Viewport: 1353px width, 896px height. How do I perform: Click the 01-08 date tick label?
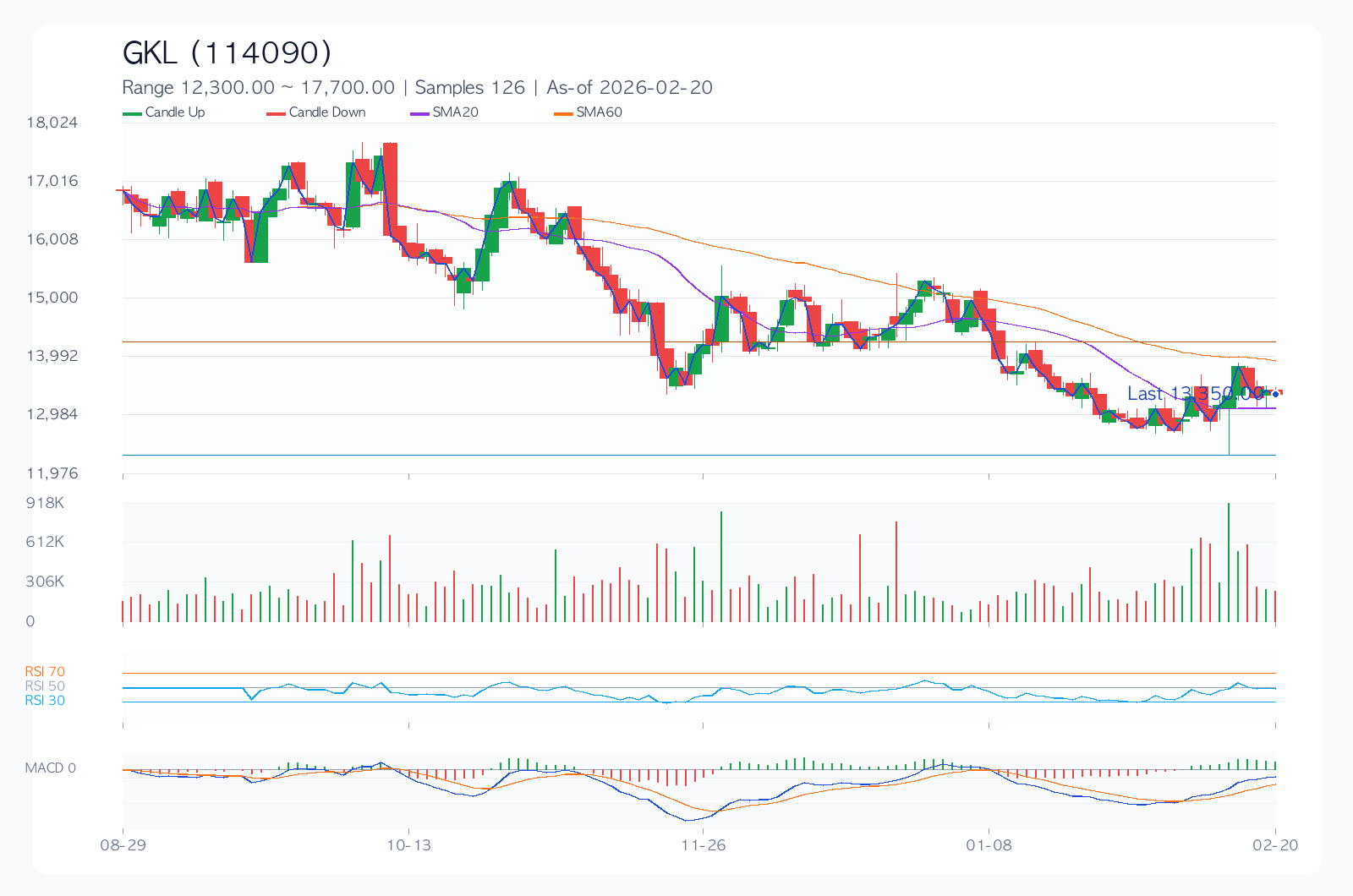tap(989, 845)
